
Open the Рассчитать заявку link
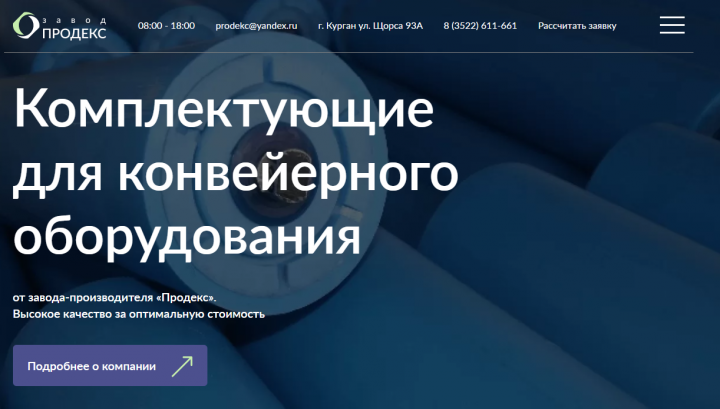[x=577, y=26]
